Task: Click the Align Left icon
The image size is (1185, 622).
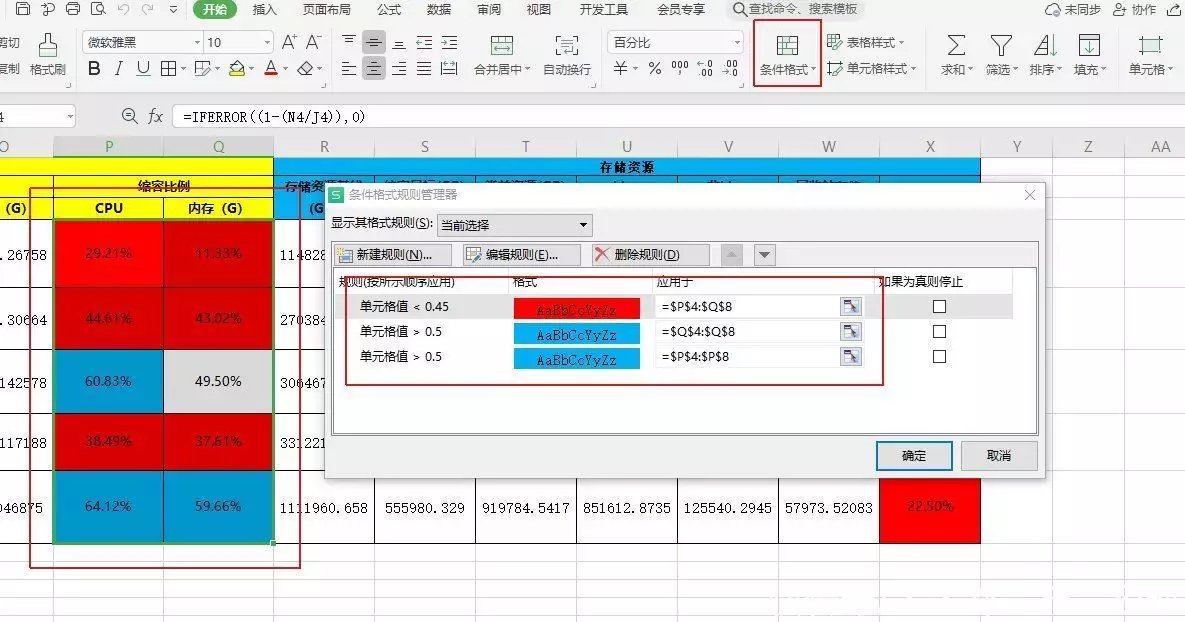Action: point(348,69)
